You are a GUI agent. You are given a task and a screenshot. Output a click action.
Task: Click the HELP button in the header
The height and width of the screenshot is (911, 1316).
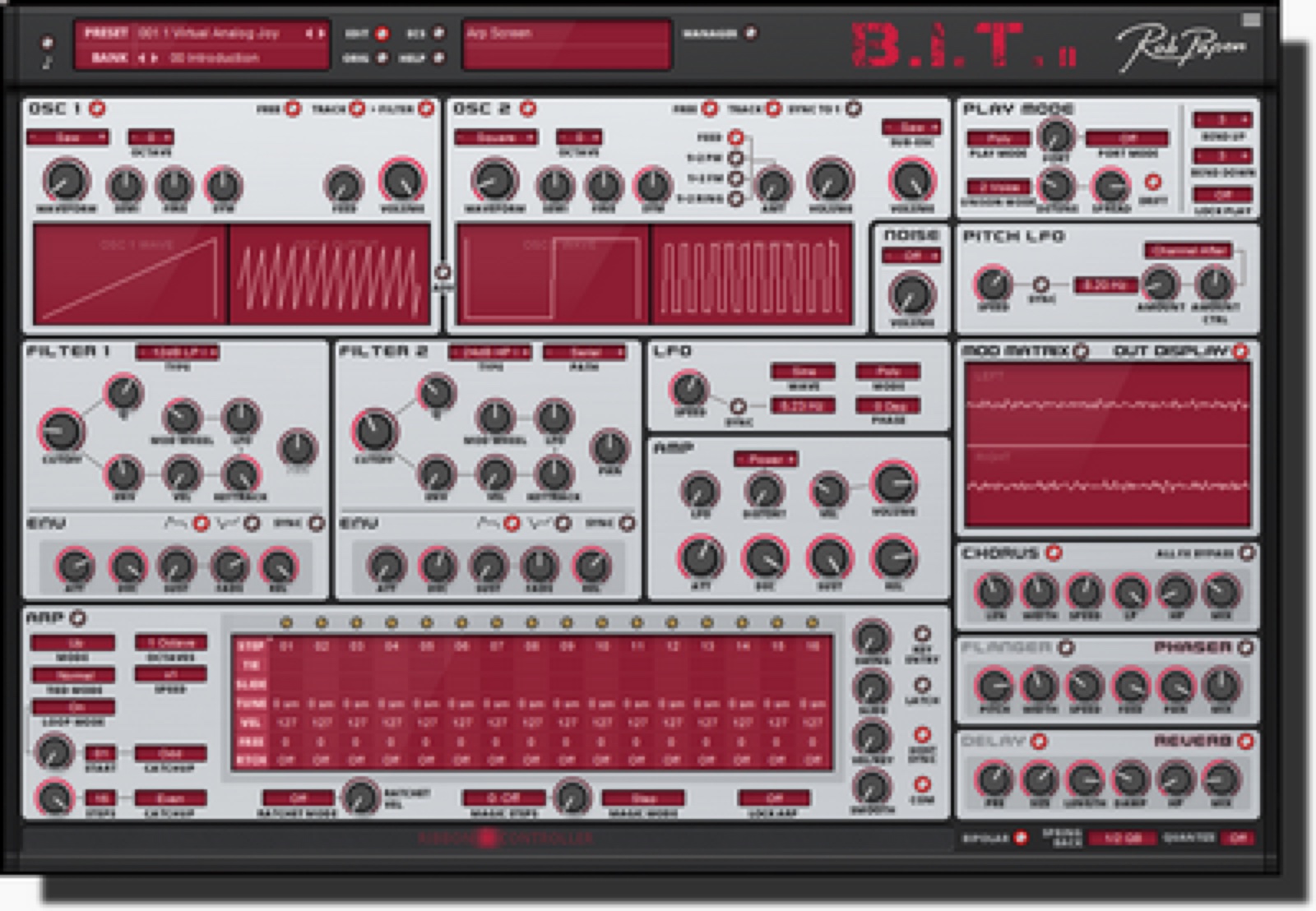coord(438,58)
